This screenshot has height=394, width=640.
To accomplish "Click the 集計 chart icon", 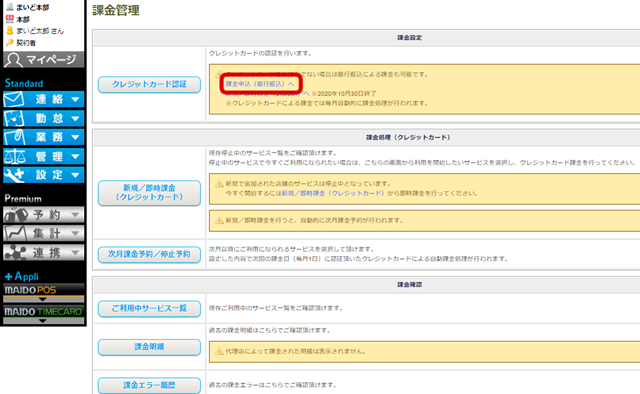I will (15, 233).
